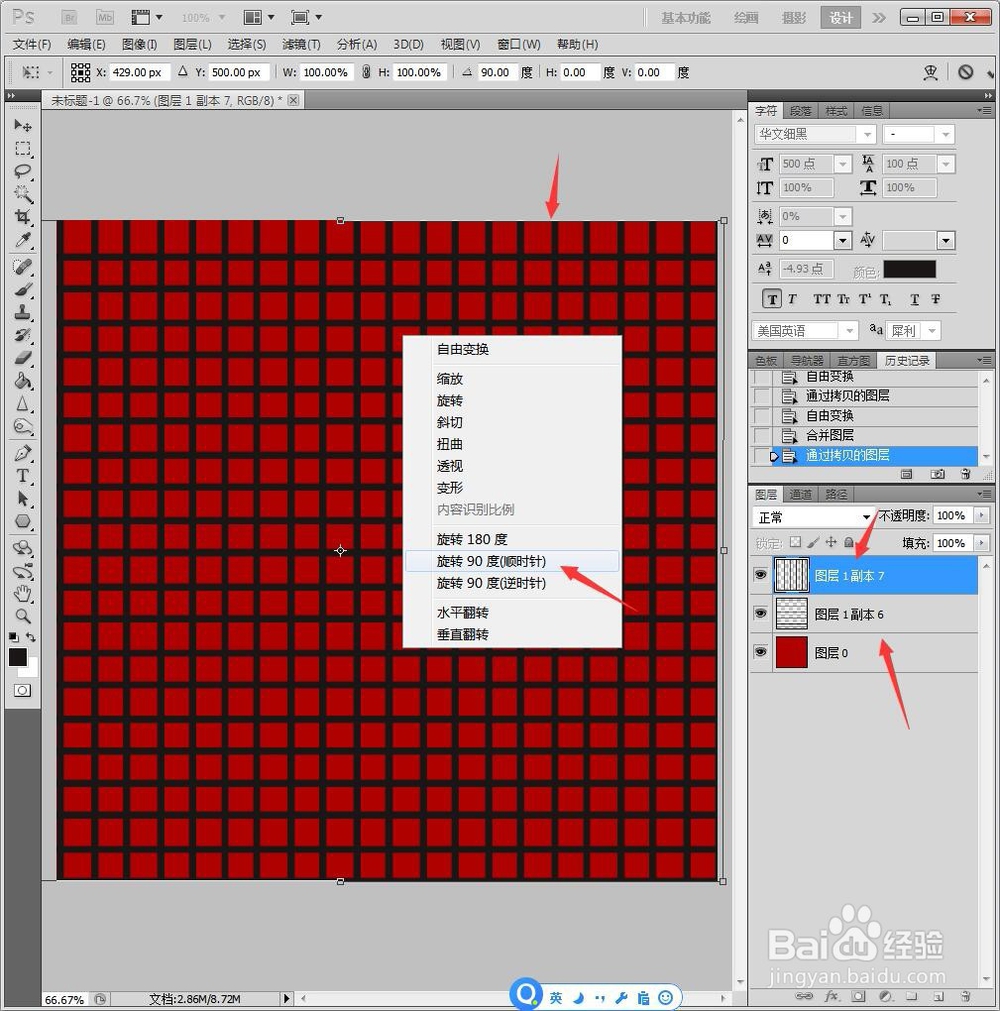Viewport: 1000px width, 1011px height.
Task: Choose 变形 from context menu
Action: [x=449, y=487]
